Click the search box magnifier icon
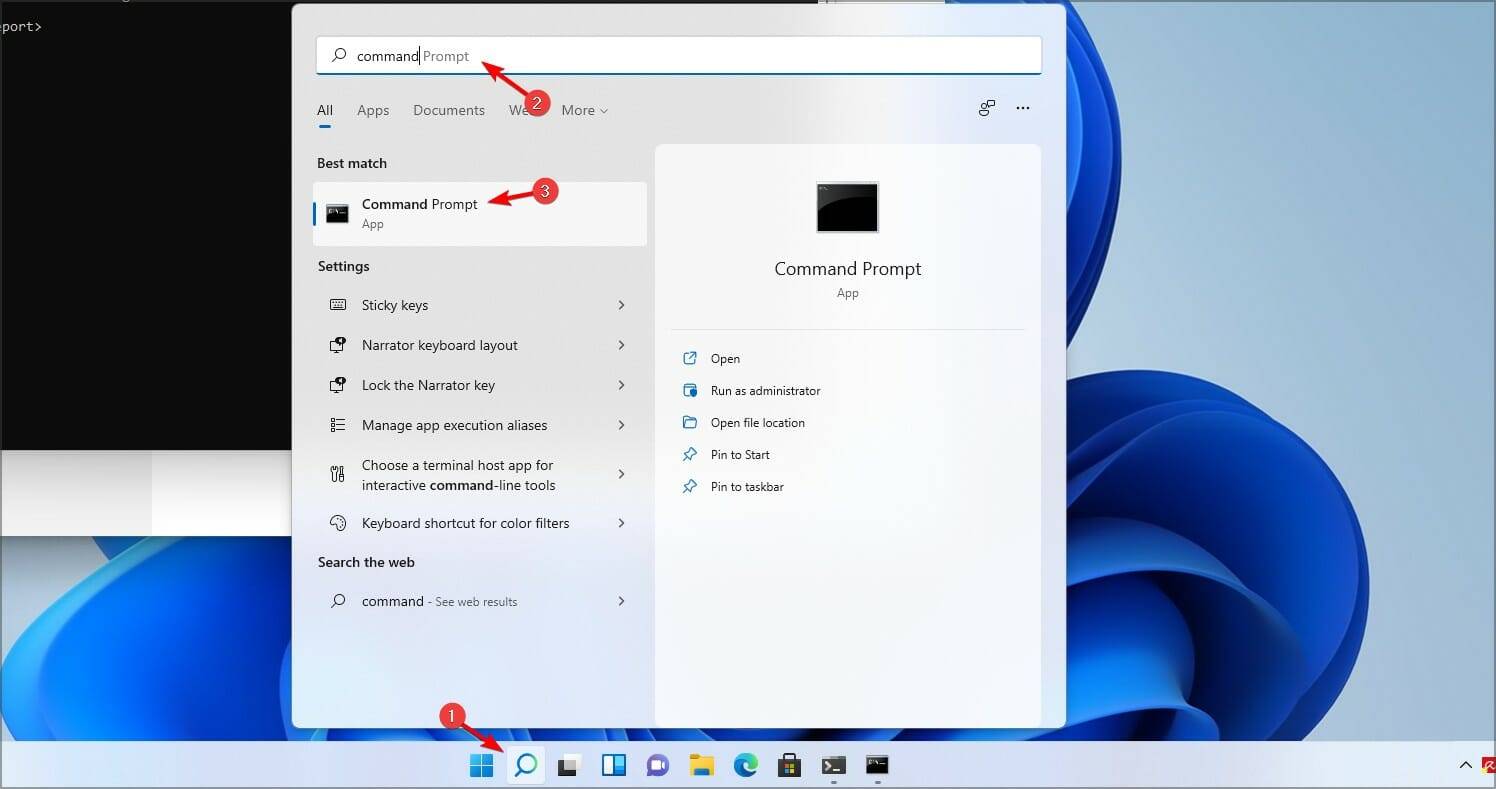 tap(339, 56)
